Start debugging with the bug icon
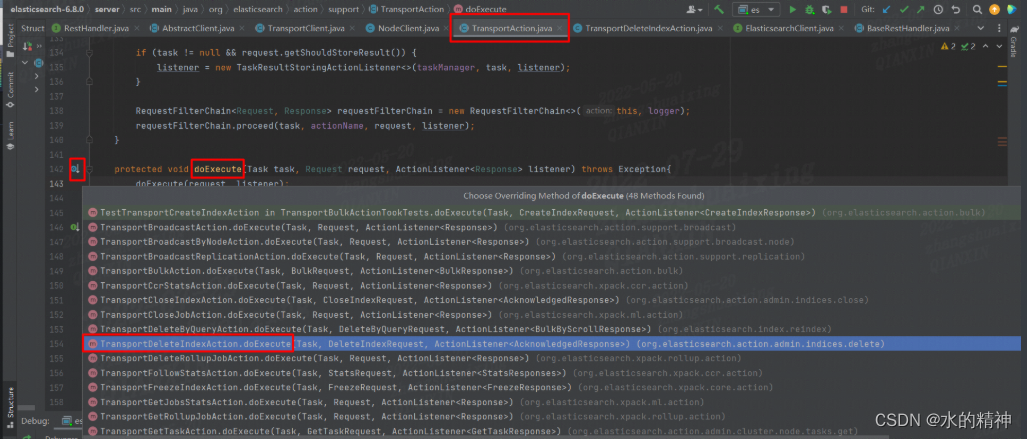This screenshot has height=439, width=1027. pos(810,9)
